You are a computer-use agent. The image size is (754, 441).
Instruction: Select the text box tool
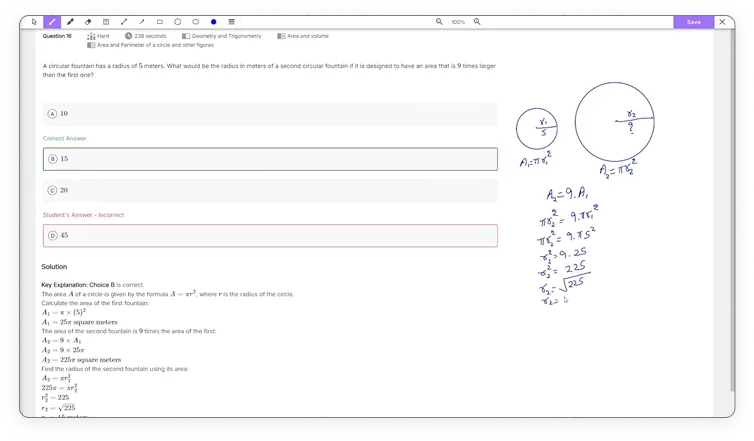click(106, 22)
